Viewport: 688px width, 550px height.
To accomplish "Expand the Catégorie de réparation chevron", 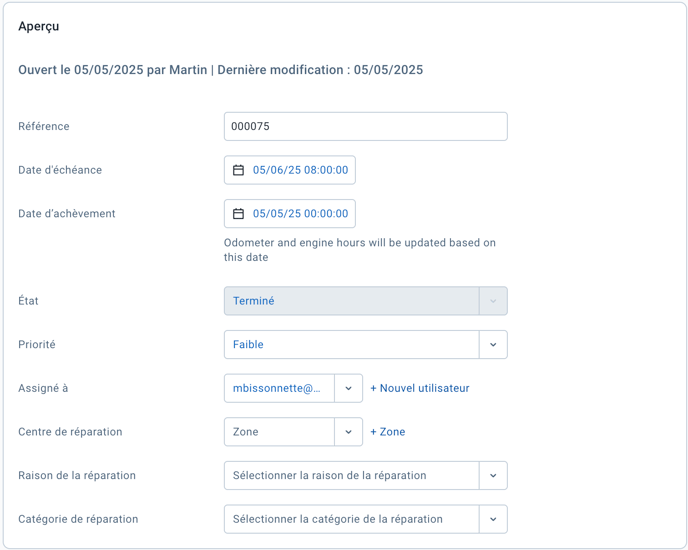I will coord(493,519).
